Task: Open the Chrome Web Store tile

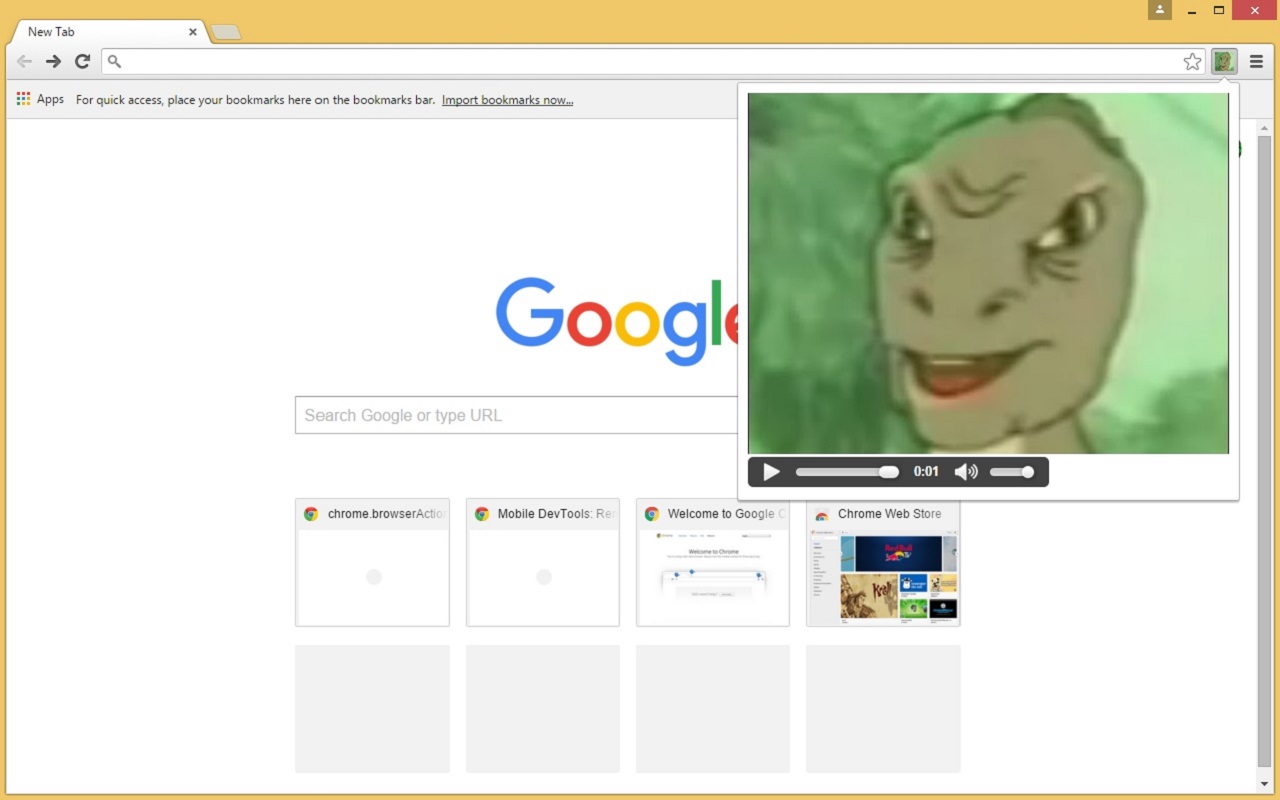Action: click(883, 563)
